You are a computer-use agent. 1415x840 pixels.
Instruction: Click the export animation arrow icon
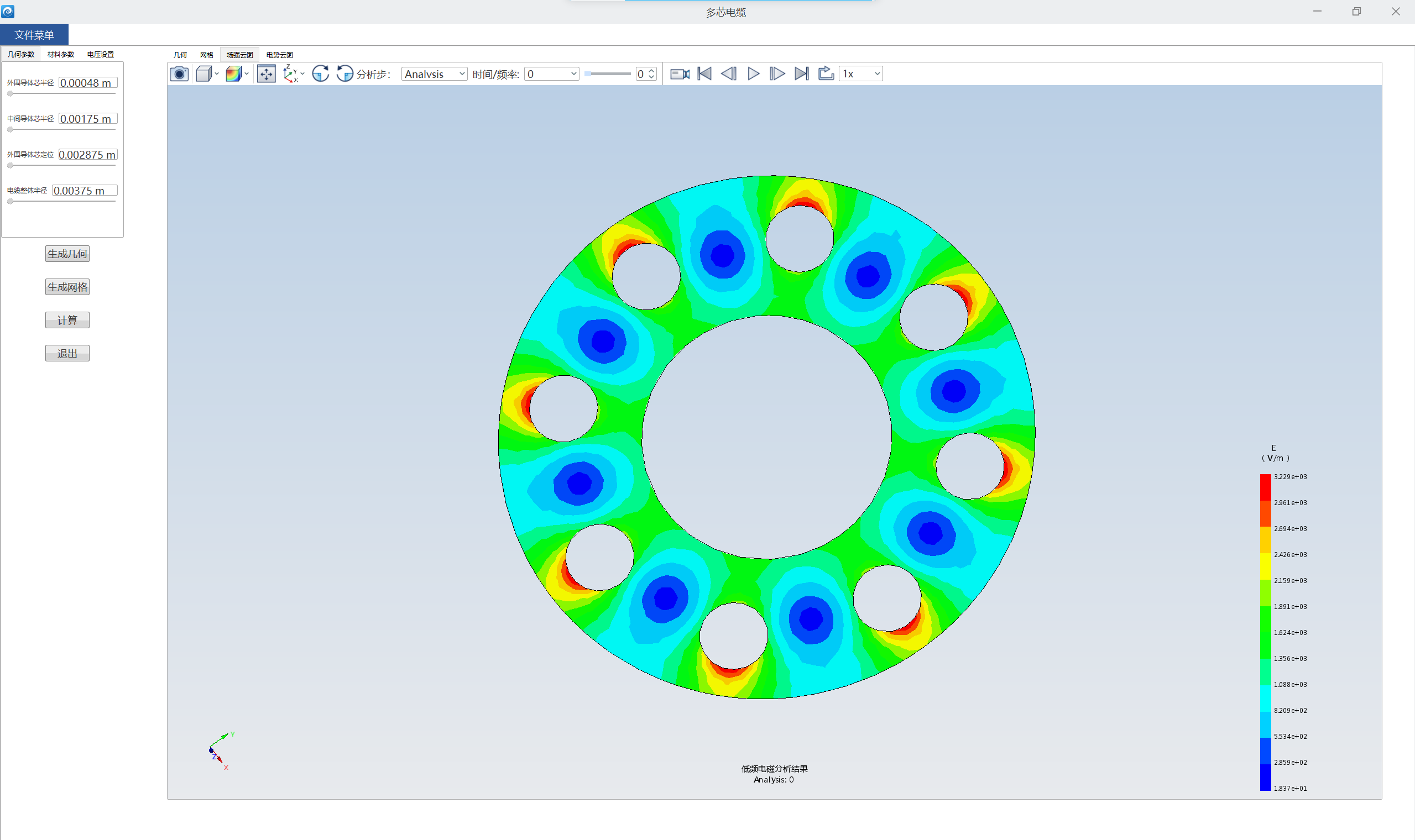(826, 73)
